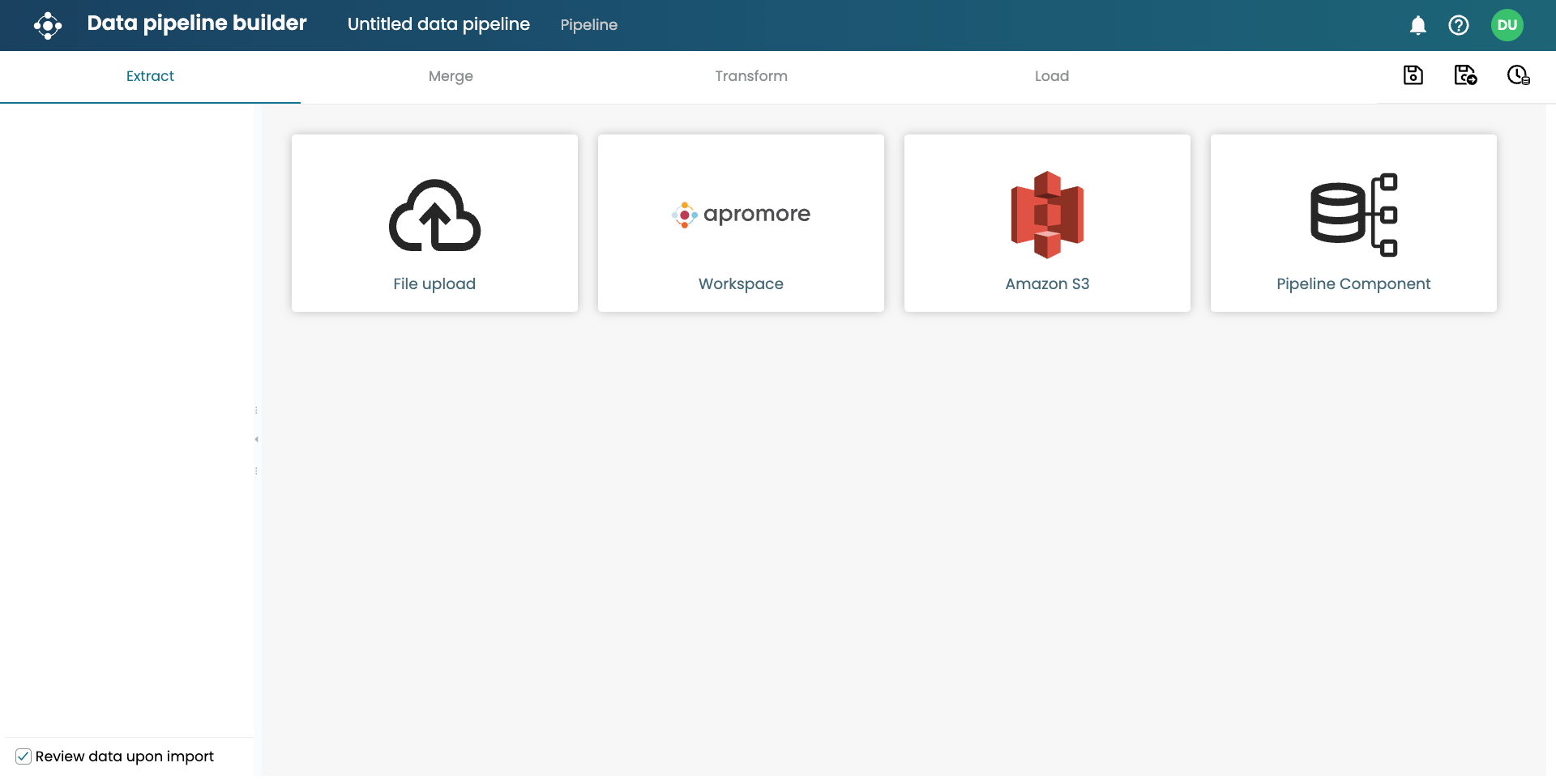Click the Untitled data pipeline name
This screenshot has height=784, width=1556.
[x=438, y=24]
